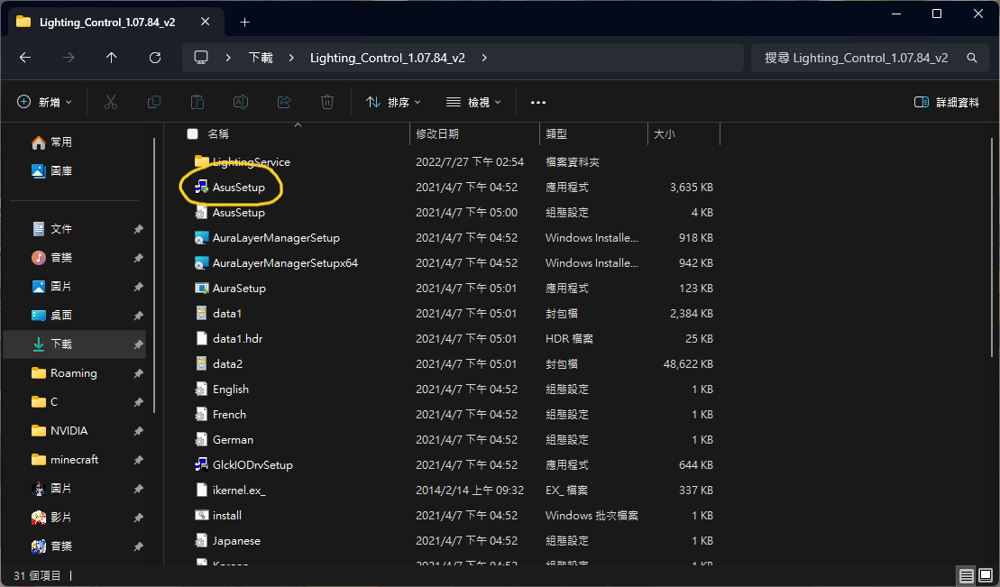Go back to the previous folder
The width and height of the screenshot is (1000, 587).
pos(26,57)
